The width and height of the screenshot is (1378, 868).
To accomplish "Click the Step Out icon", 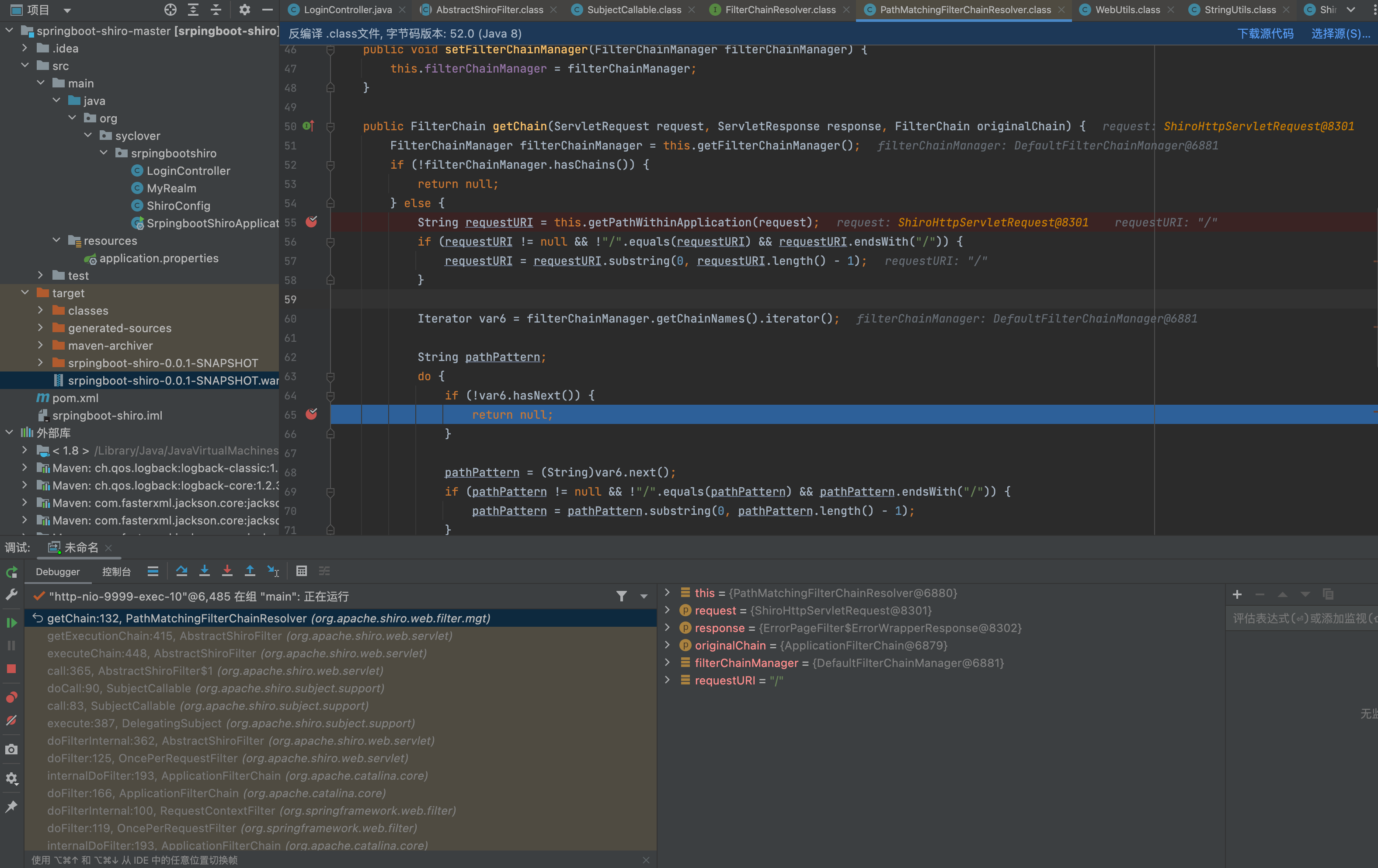I will click(x=250, y=571).
